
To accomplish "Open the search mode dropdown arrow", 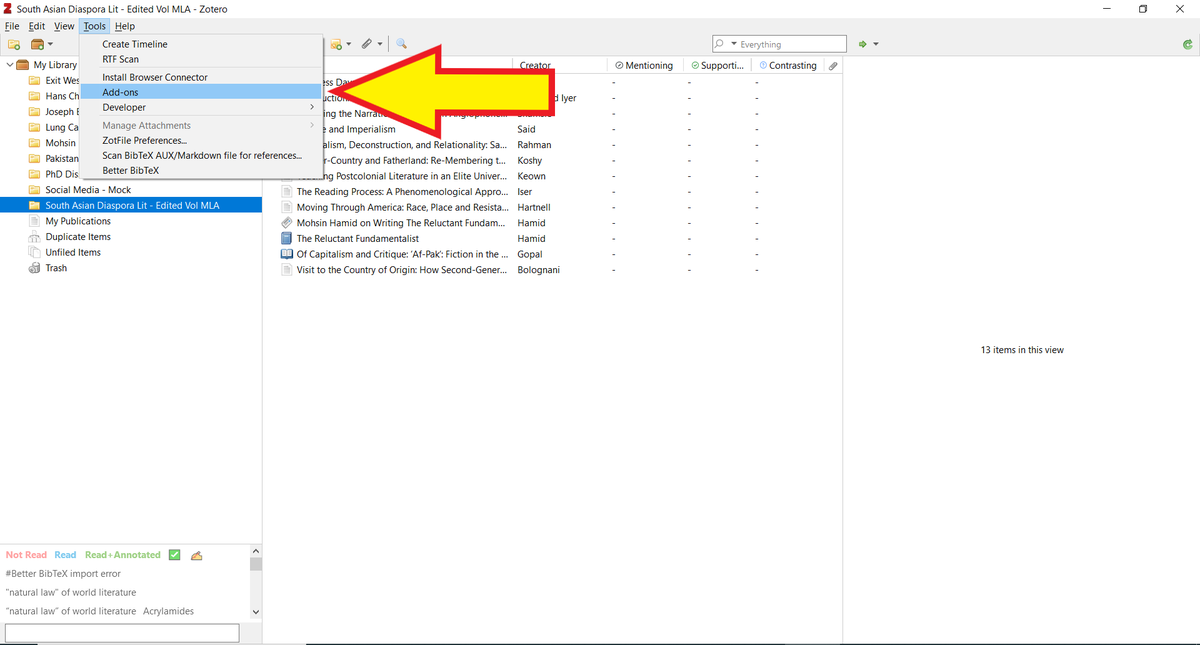I will 735,44.
